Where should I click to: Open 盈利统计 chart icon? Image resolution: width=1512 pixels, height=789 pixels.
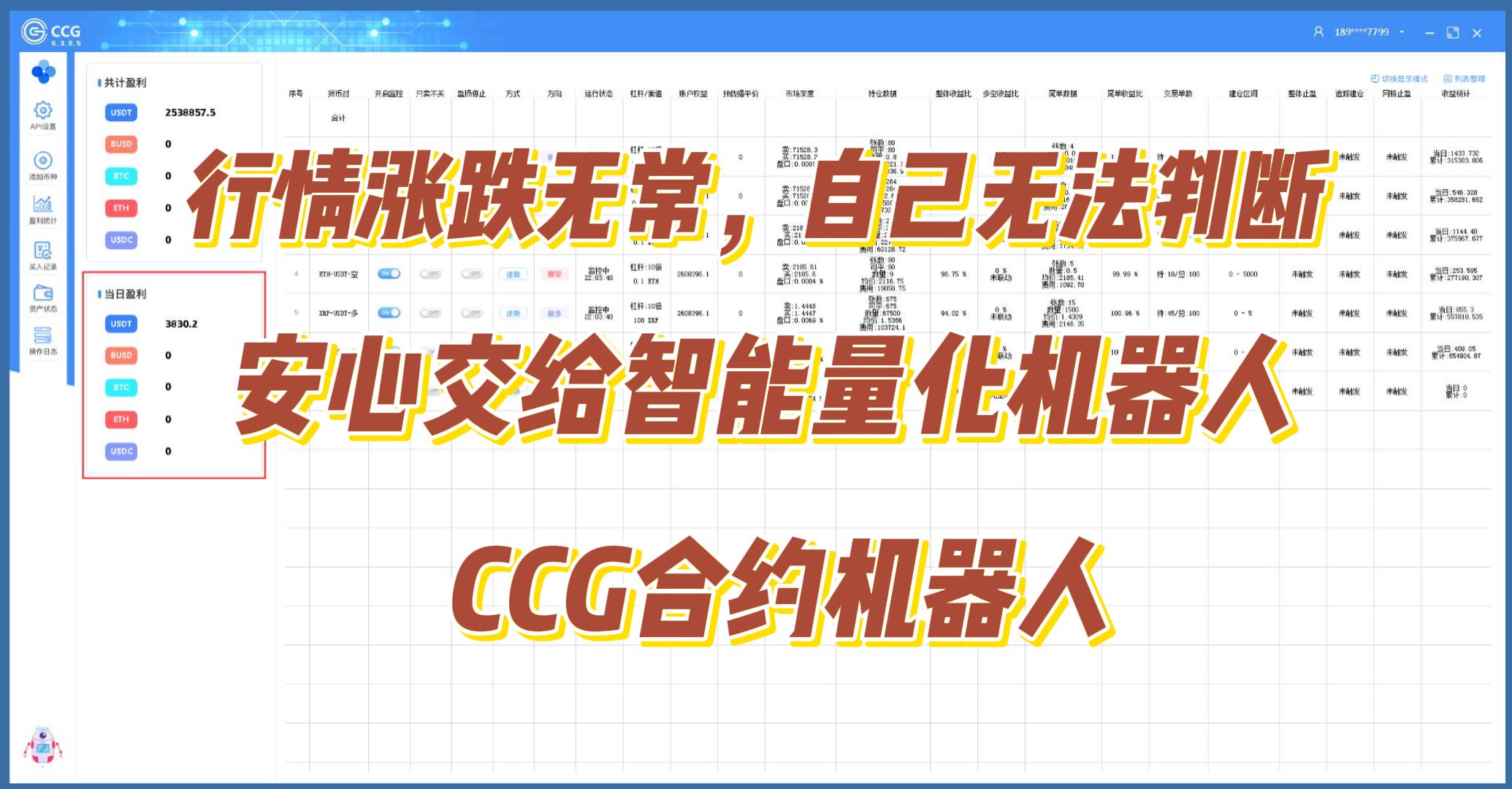(x=43, y=204)
